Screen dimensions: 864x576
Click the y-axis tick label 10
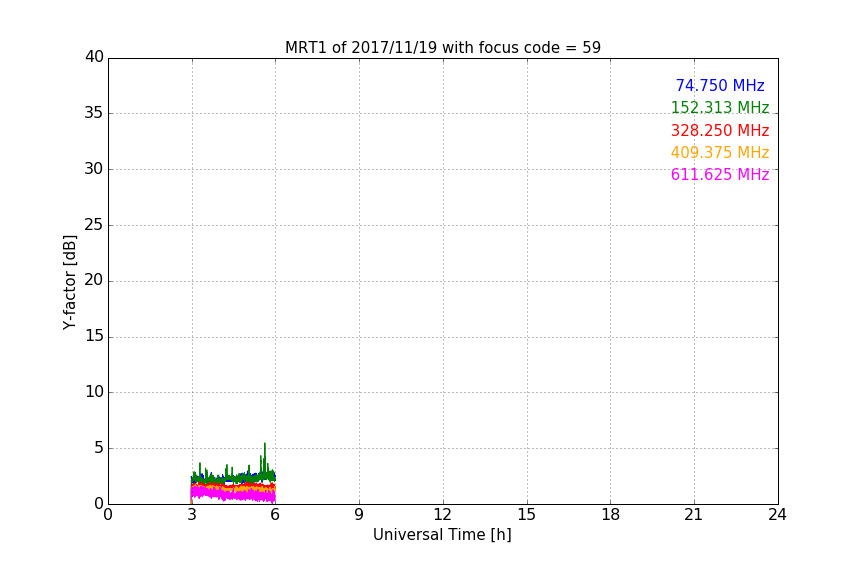tap(94, 392)
